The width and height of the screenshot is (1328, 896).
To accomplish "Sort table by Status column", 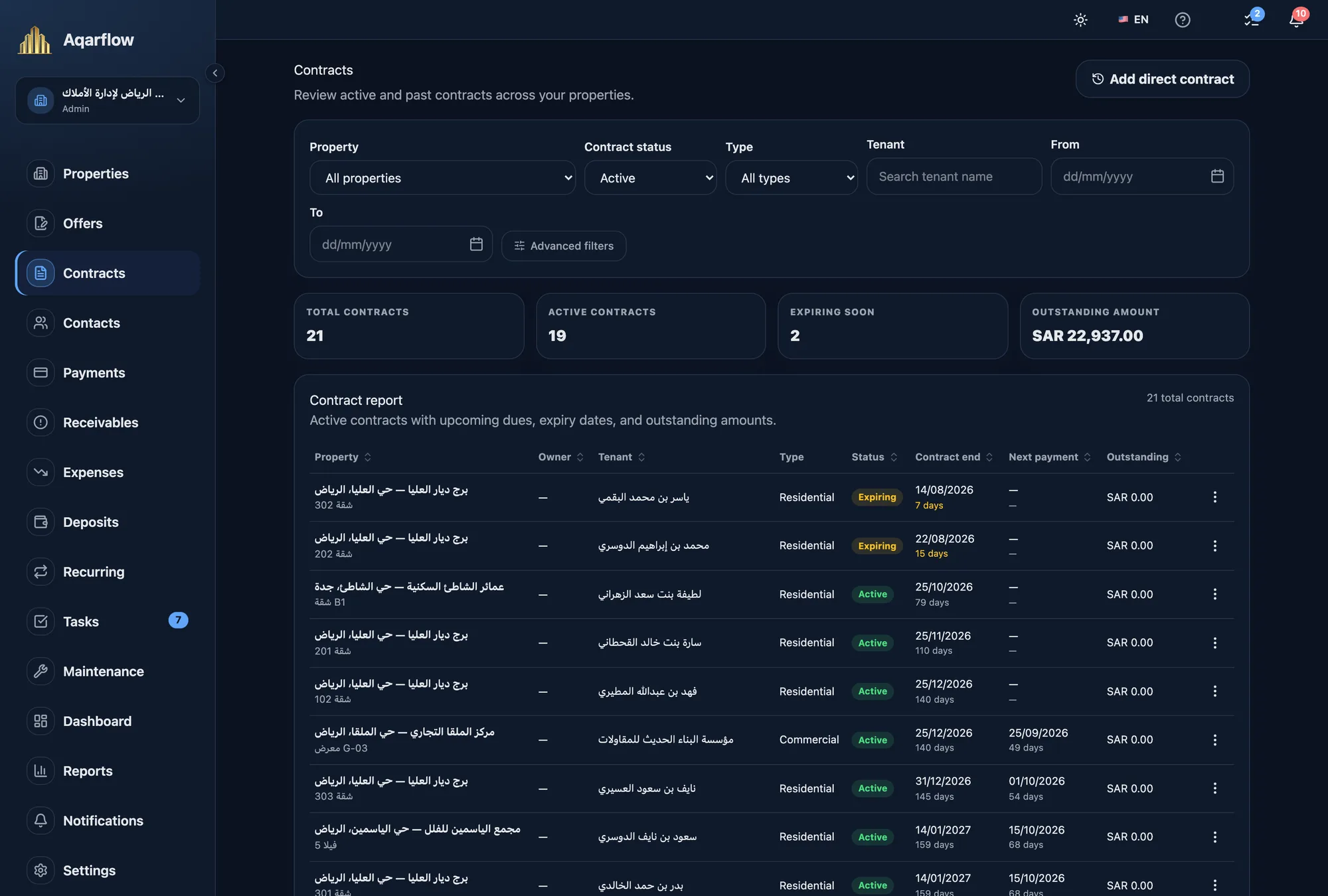I will (x=874, y=457).
